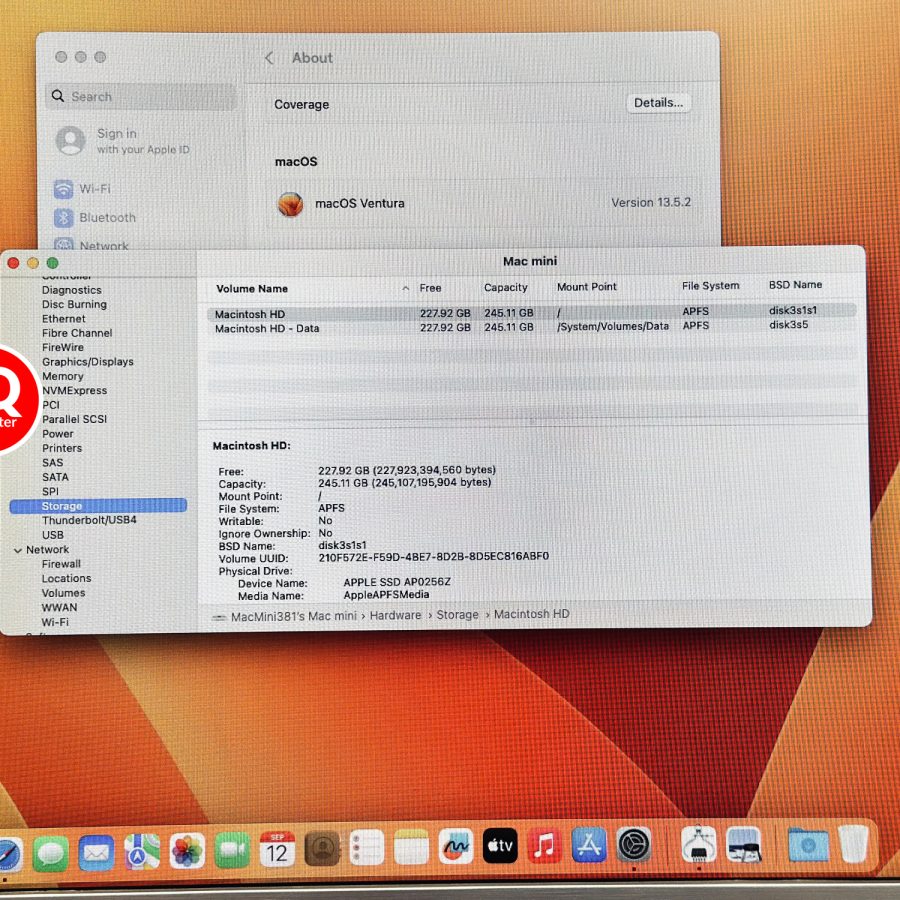Open the Downloads folder in Dock
This screenshot has width=900, height=900.
tap(808, 844)
